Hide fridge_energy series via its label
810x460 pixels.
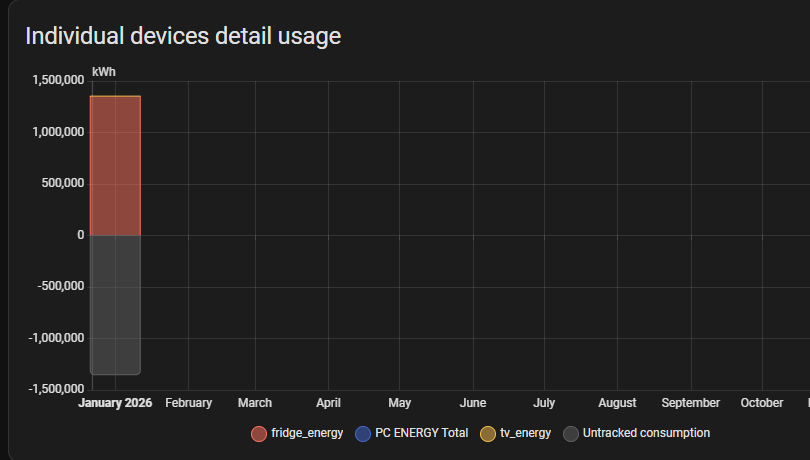(307, 434)
